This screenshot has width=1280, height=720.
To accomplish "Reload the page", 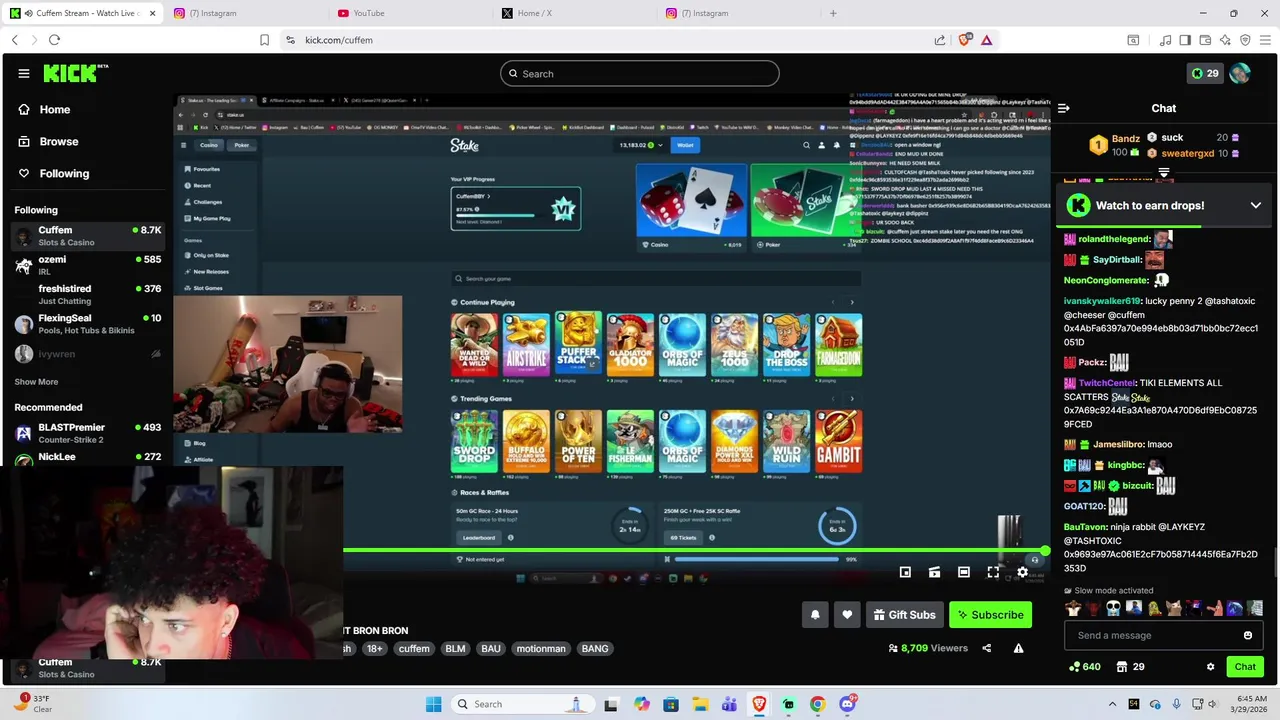I will click(x=54, y=40).
